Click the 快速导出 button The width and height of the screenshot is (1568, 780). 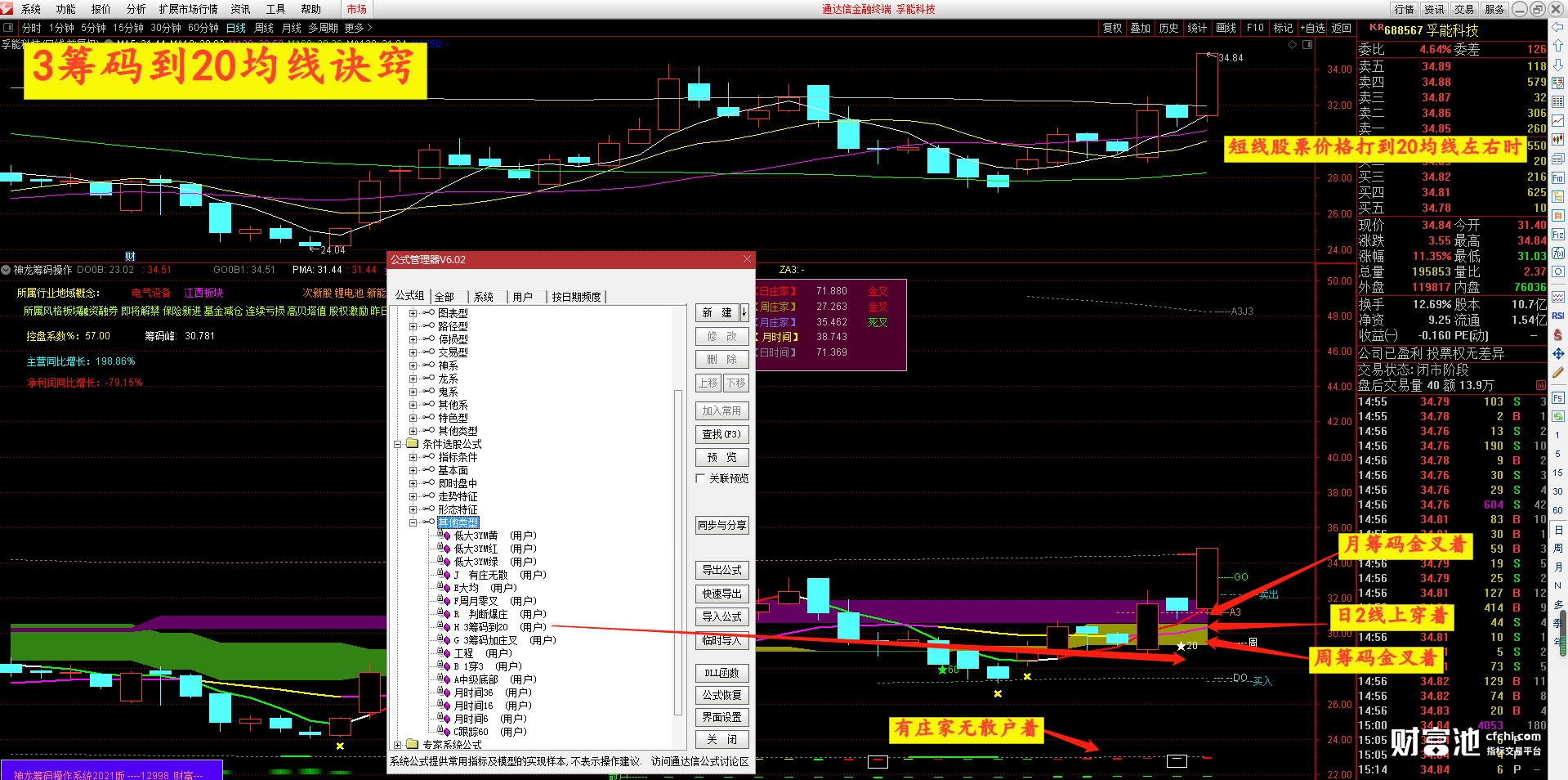pos(722,594)
